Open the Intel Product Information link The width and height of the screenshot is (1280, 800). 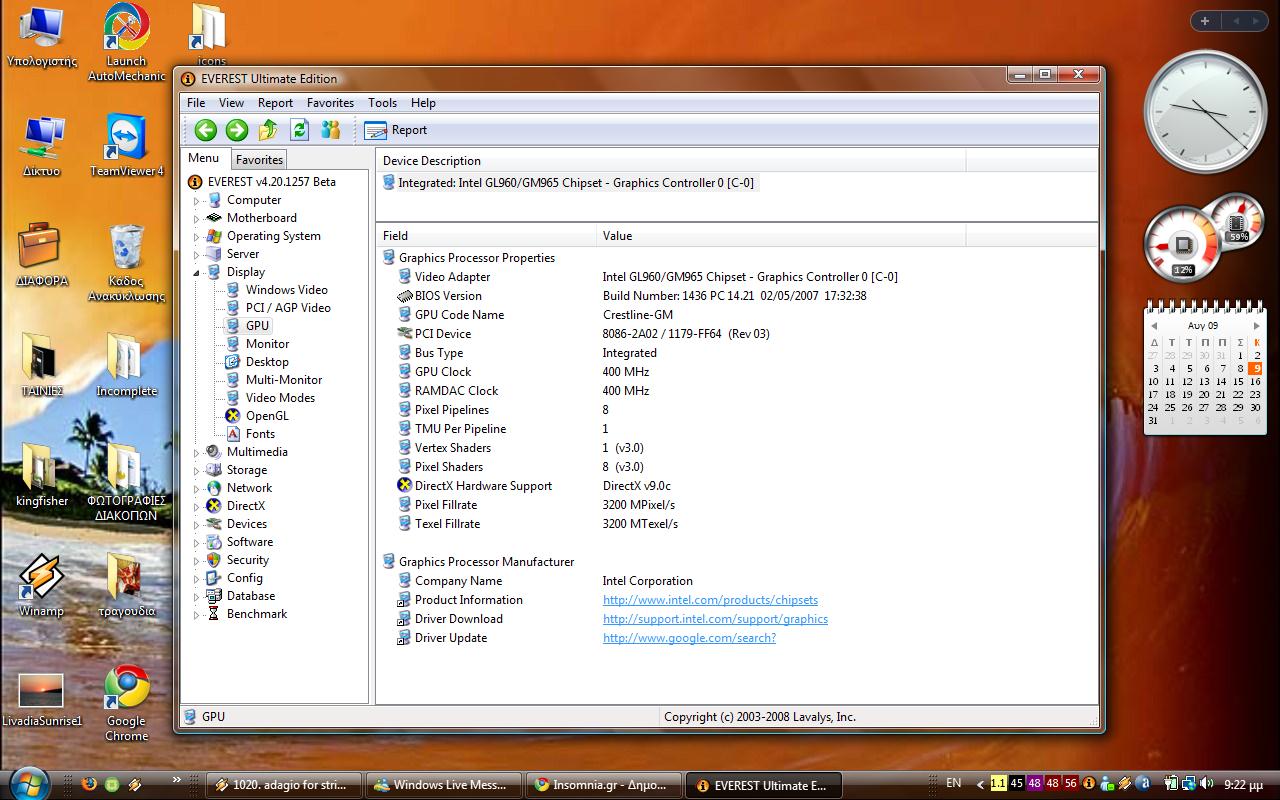click(x=710, y=600)
